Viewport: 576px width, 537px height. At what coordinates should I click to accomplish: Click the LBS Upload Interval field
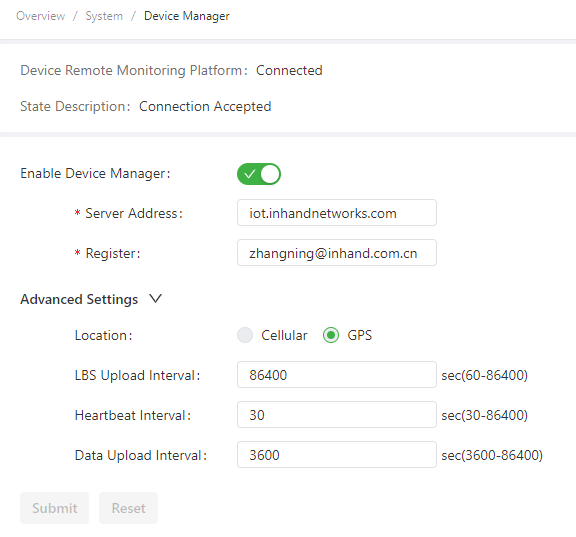pos(337,375)
